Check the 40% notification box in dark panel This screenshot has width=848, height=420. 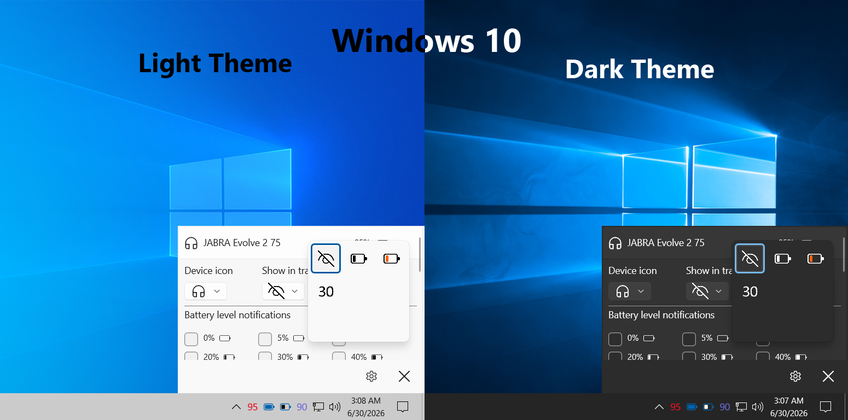[x=763, y=356]
